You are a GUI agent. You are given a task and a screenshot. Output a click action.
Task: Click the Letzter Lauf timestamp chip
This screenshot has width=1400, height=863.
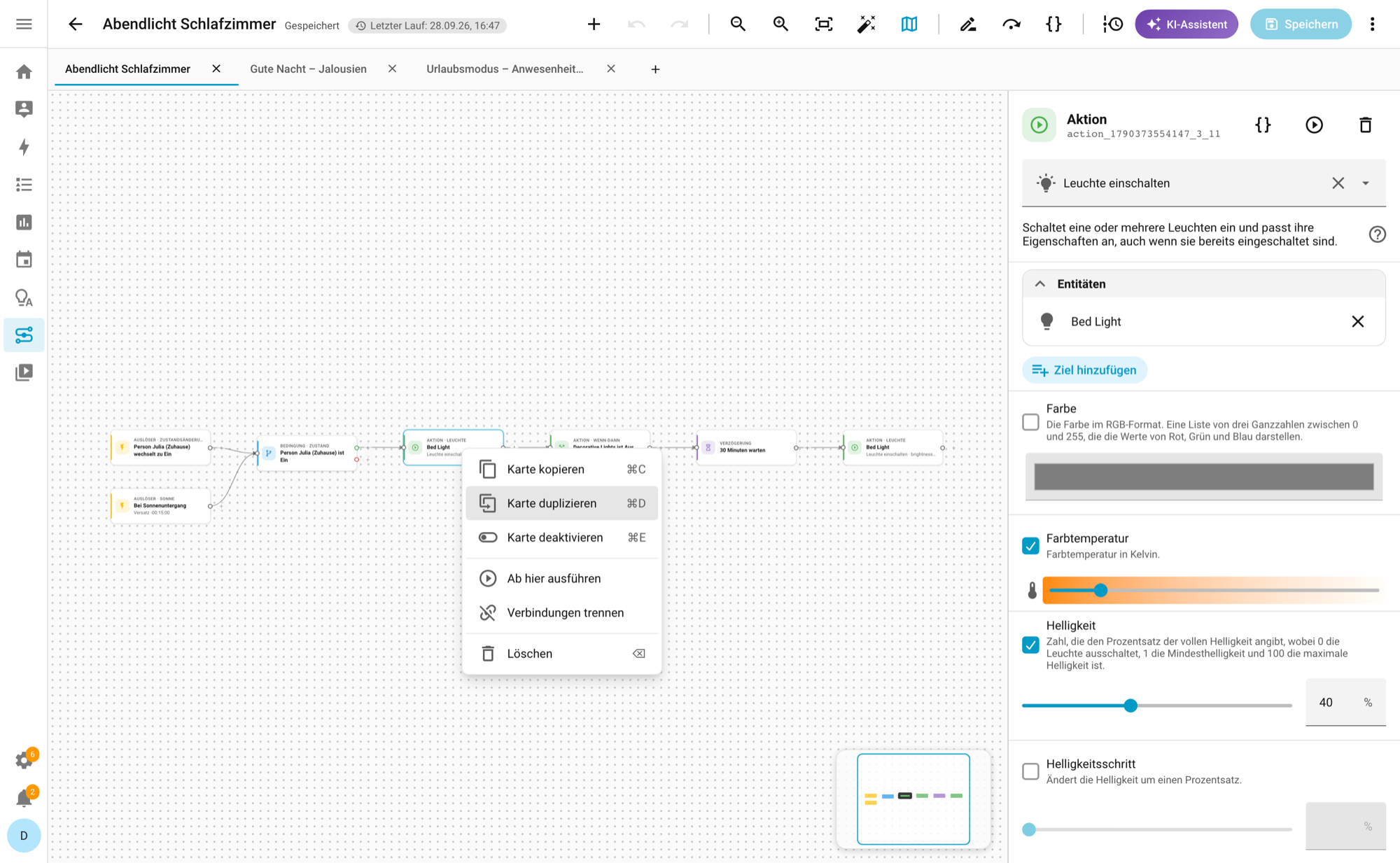coord(428,25)
